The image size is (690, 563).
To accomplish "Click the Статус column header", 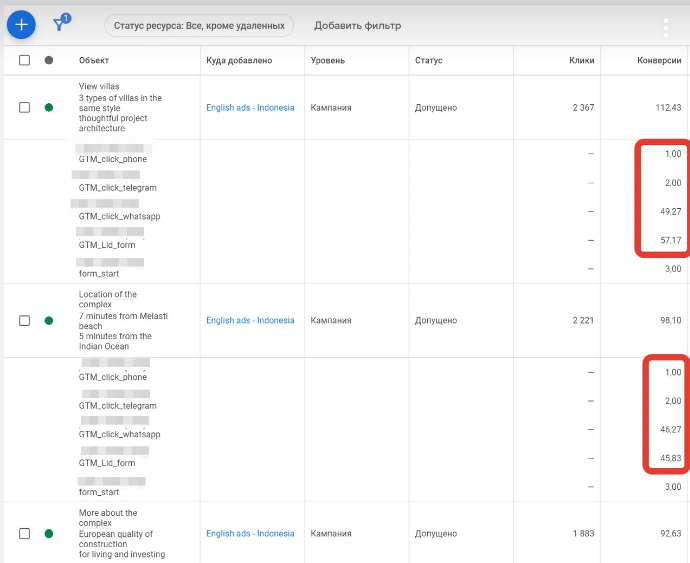I will point(428,60).
